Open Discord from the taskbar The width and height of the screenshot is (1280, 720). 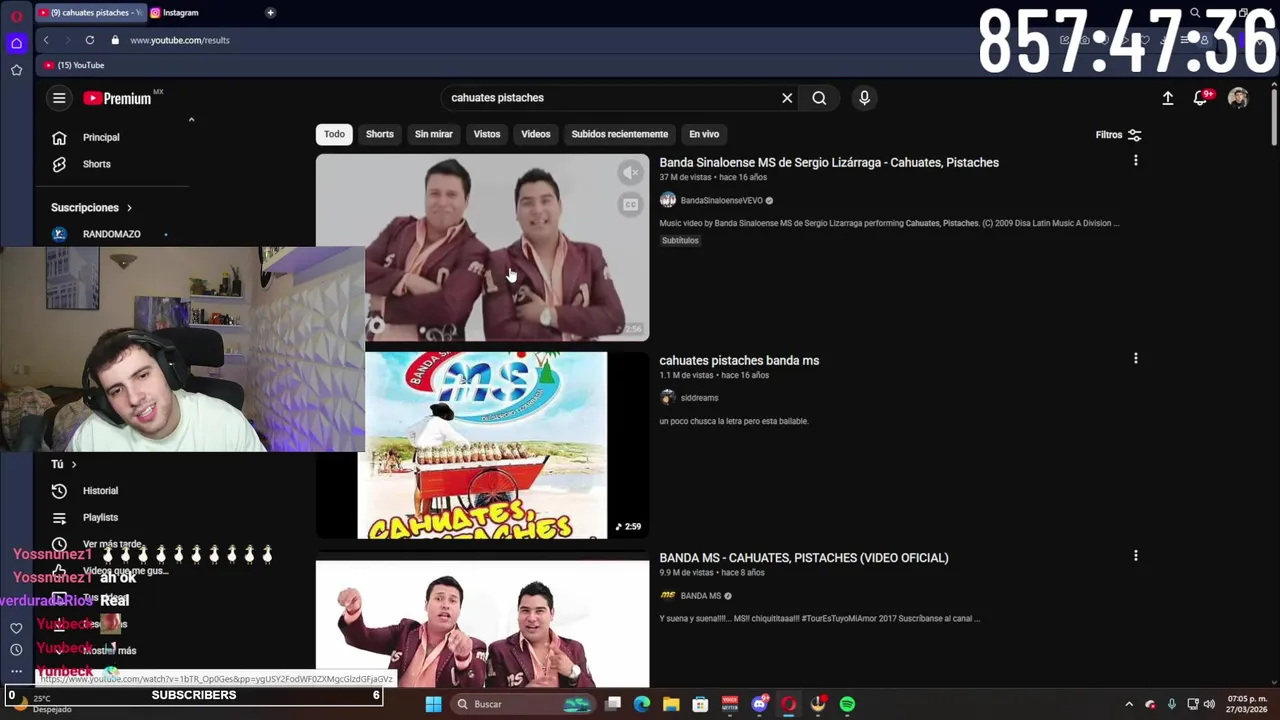[759, 704]
